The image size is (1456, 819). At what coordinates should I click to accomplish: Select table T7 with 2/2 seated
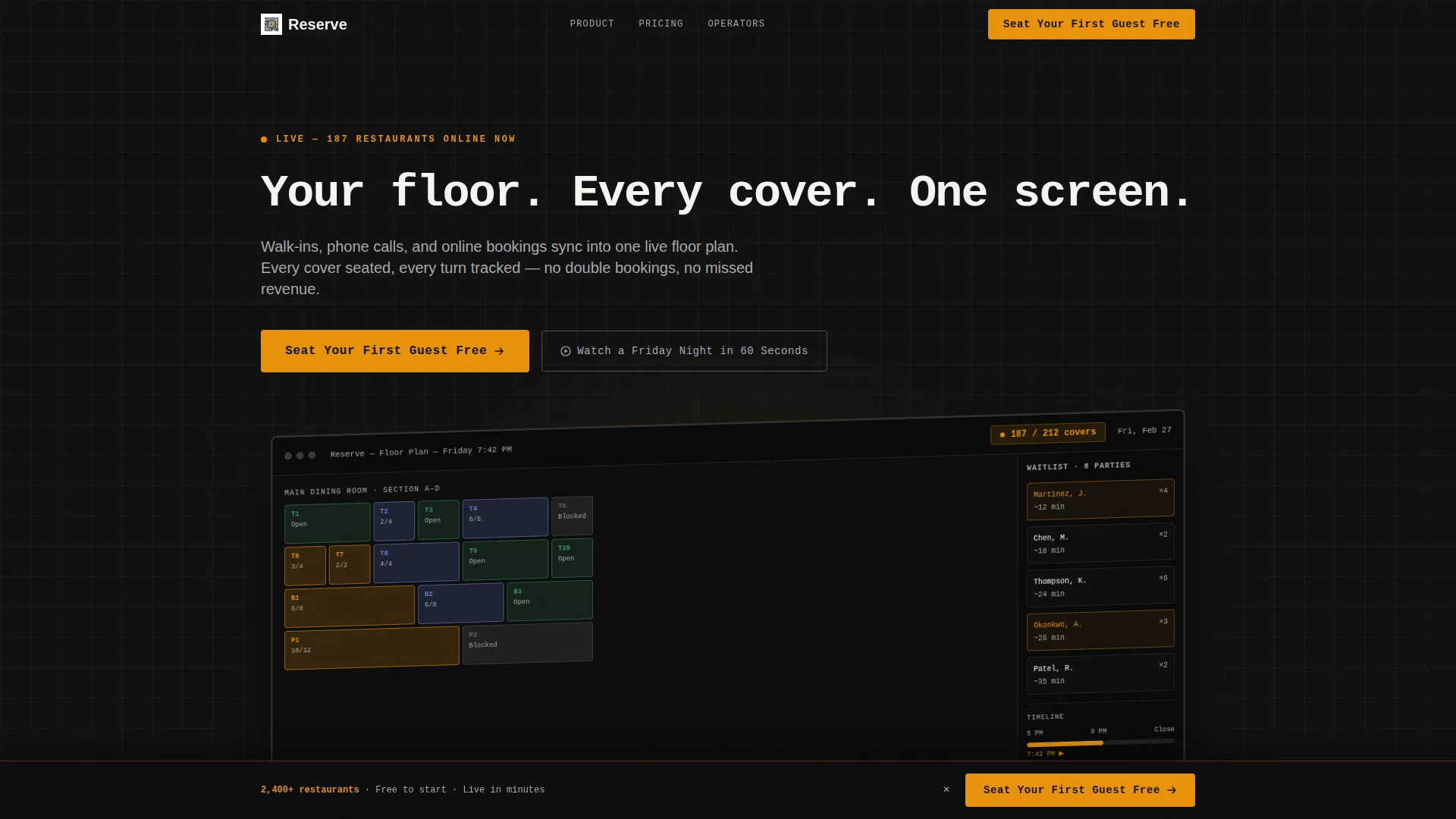(350, 564)
